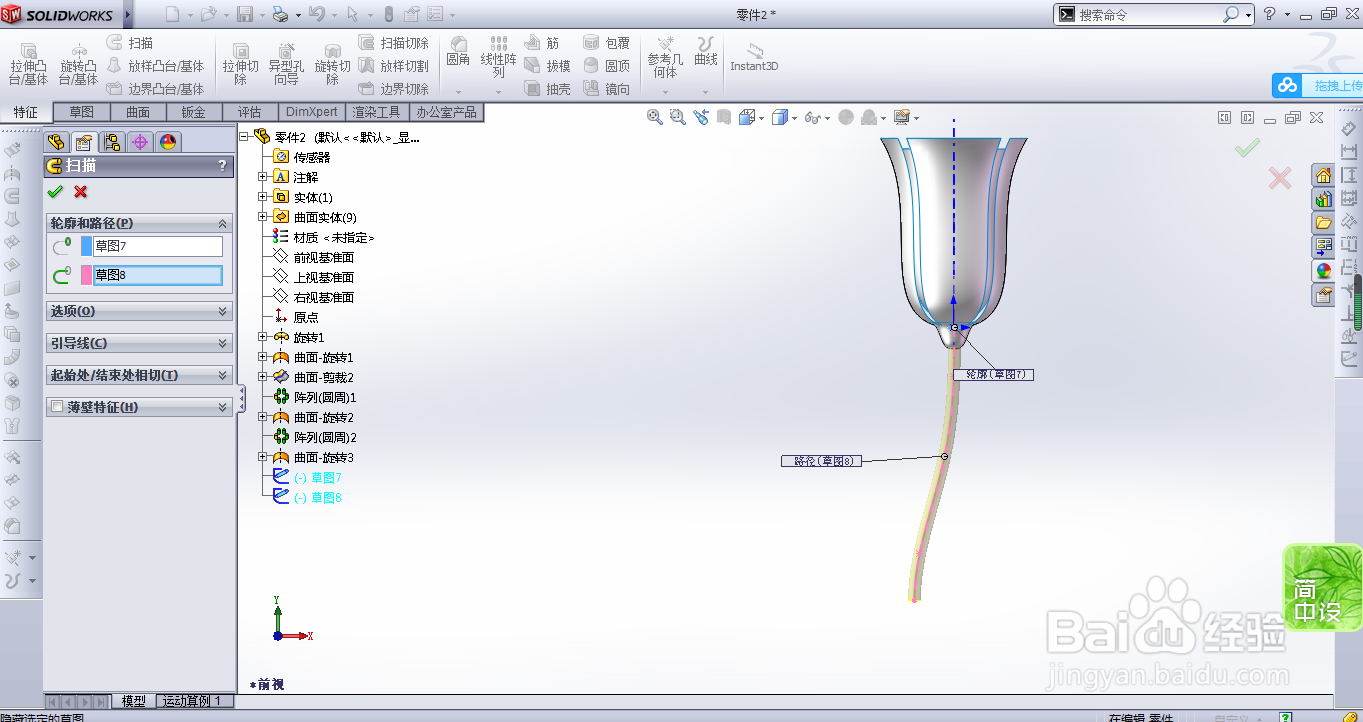The image size is (1363, 722).
Task: Cancel with the red X in graphics corner
Action: (1280, 178)
